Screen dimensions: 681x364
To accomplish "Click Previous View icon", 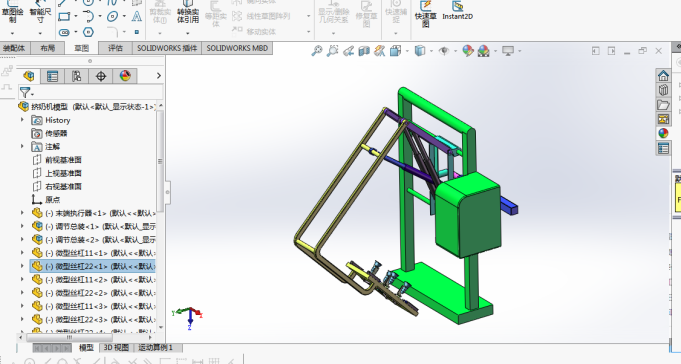I will (x=348, y=51).
